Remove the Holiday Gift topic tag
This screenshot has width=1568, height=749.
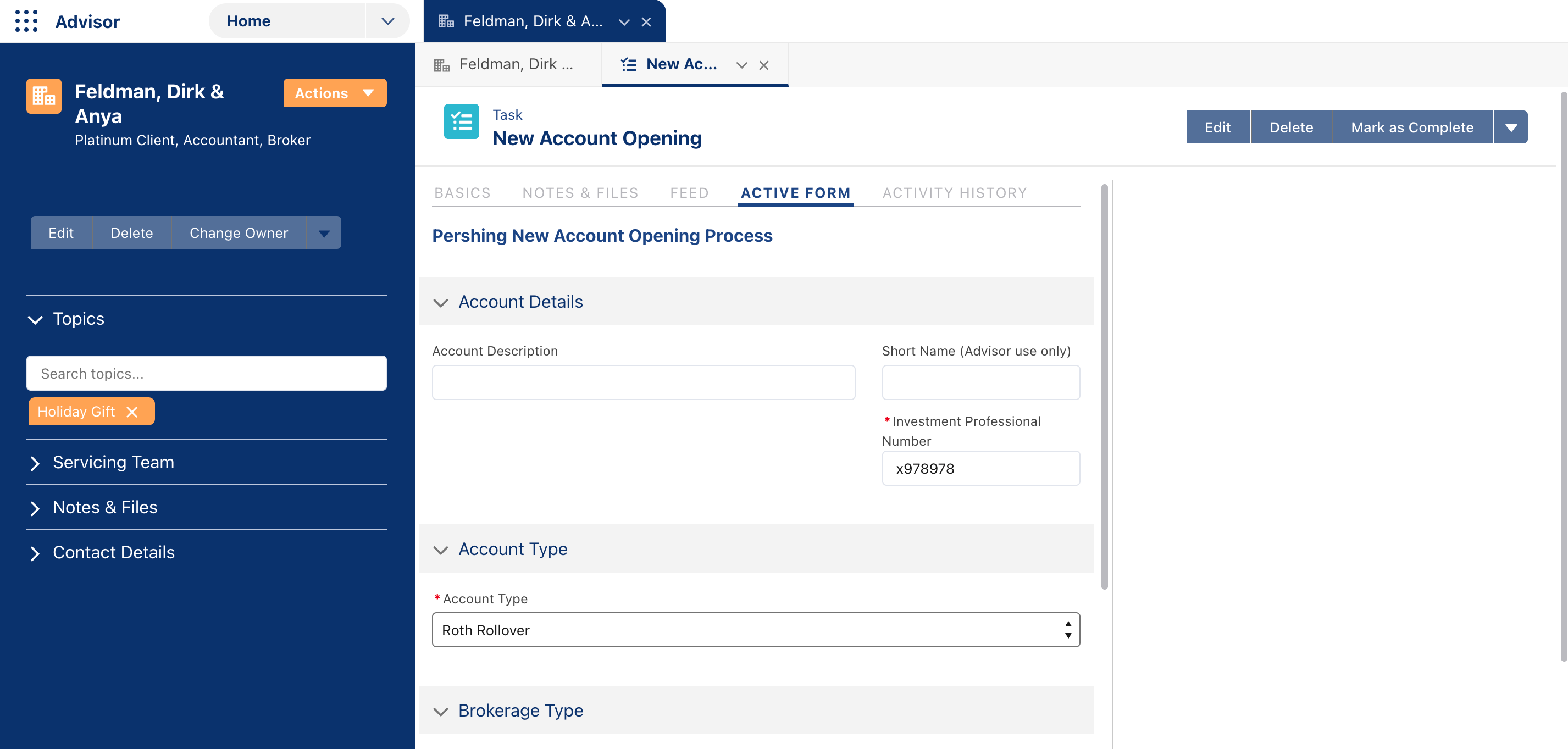click(132, 412)
